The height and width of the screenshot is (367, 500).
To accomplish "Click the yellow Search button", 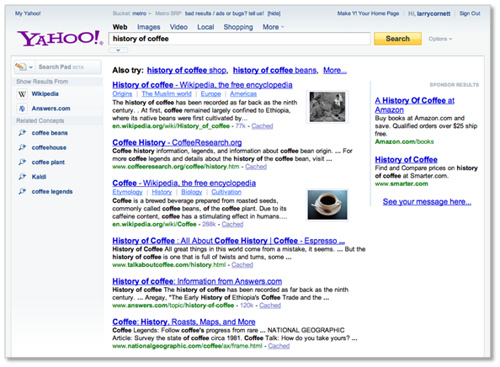I will [x=398, y=39].
